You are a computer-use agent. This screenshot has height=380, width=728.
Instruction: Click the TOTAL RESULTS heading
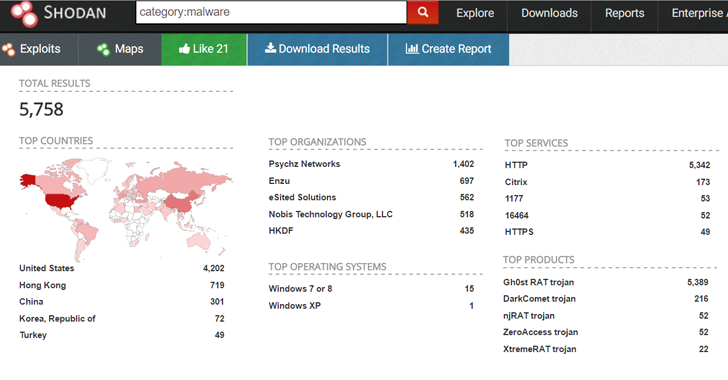tap(54, 84)
